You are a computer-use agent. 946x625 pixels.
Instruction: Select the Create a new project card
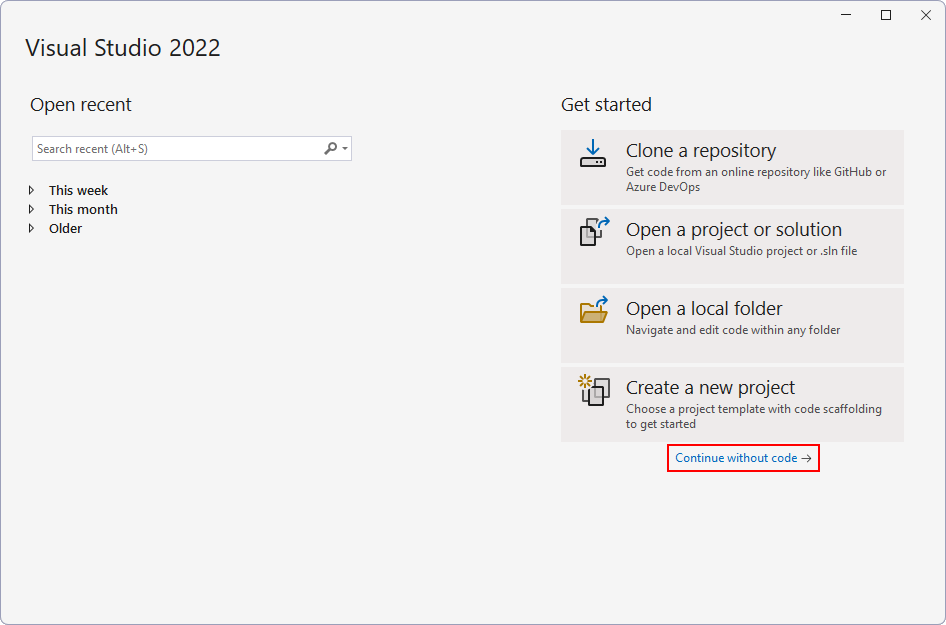(732, 403)
